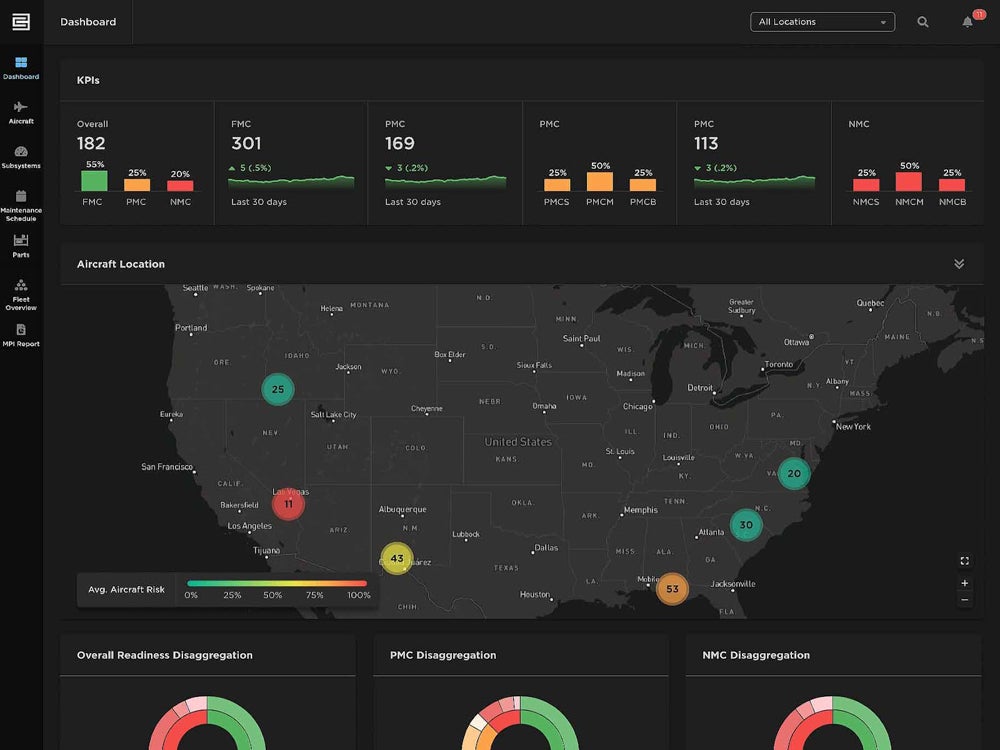Open the Aircraft sidebar section
1000x750 pixels.
[21, 113]
